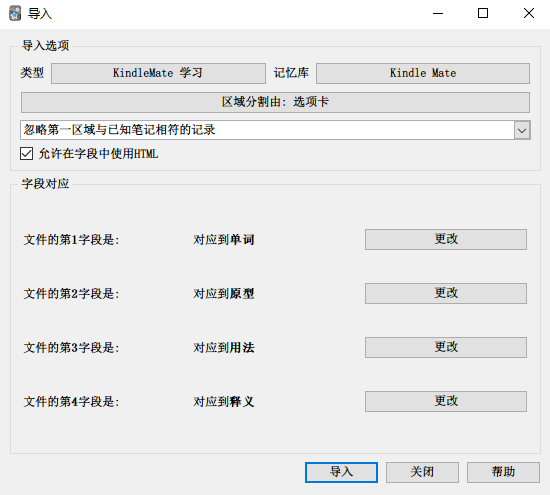The height and width of the screenshot is (495, 550).
Task: Change mapping for field 2 (原型)
Action: [446, 294]
